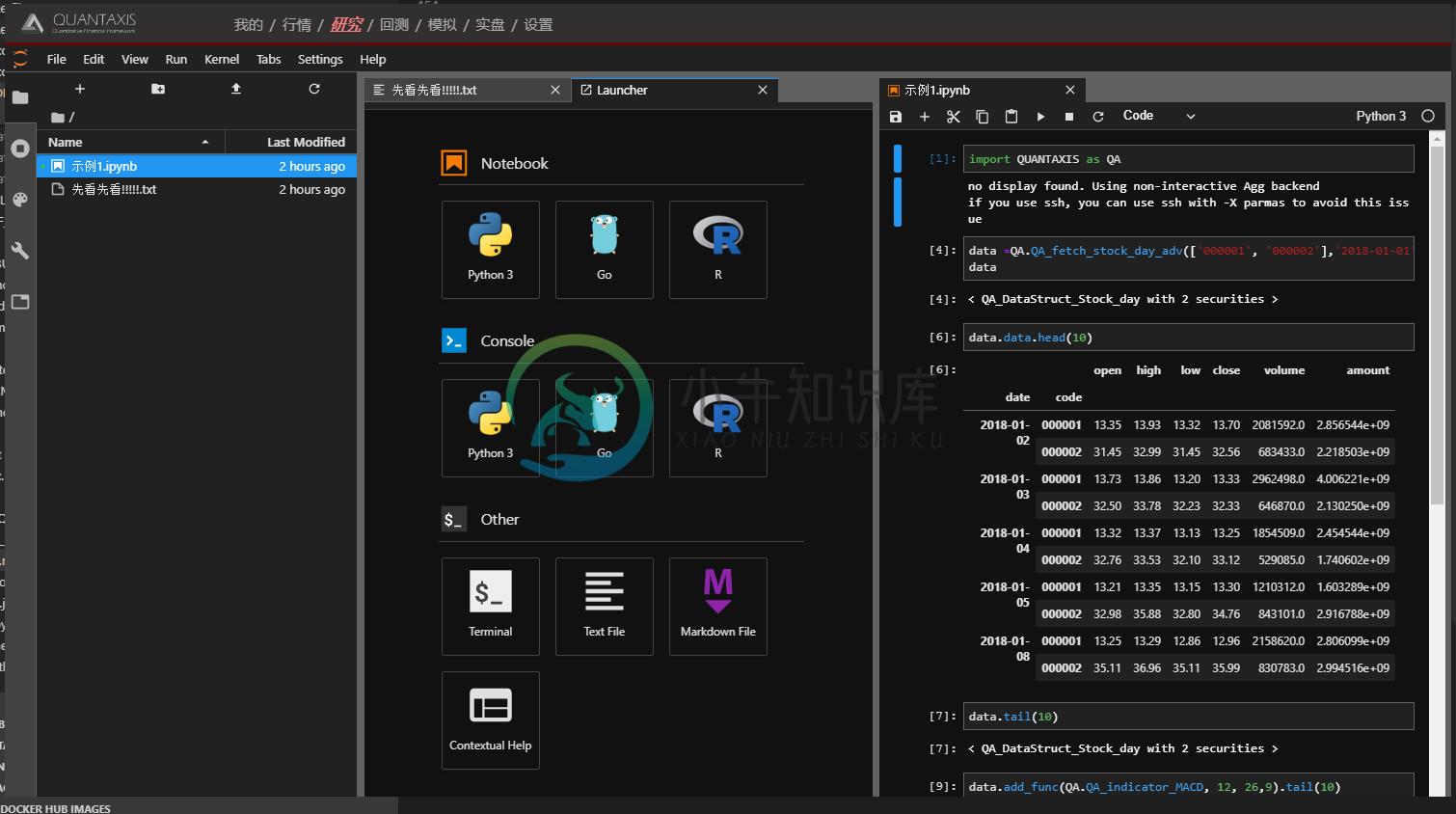Open the running kernels sidebar icon

(20, 149)
